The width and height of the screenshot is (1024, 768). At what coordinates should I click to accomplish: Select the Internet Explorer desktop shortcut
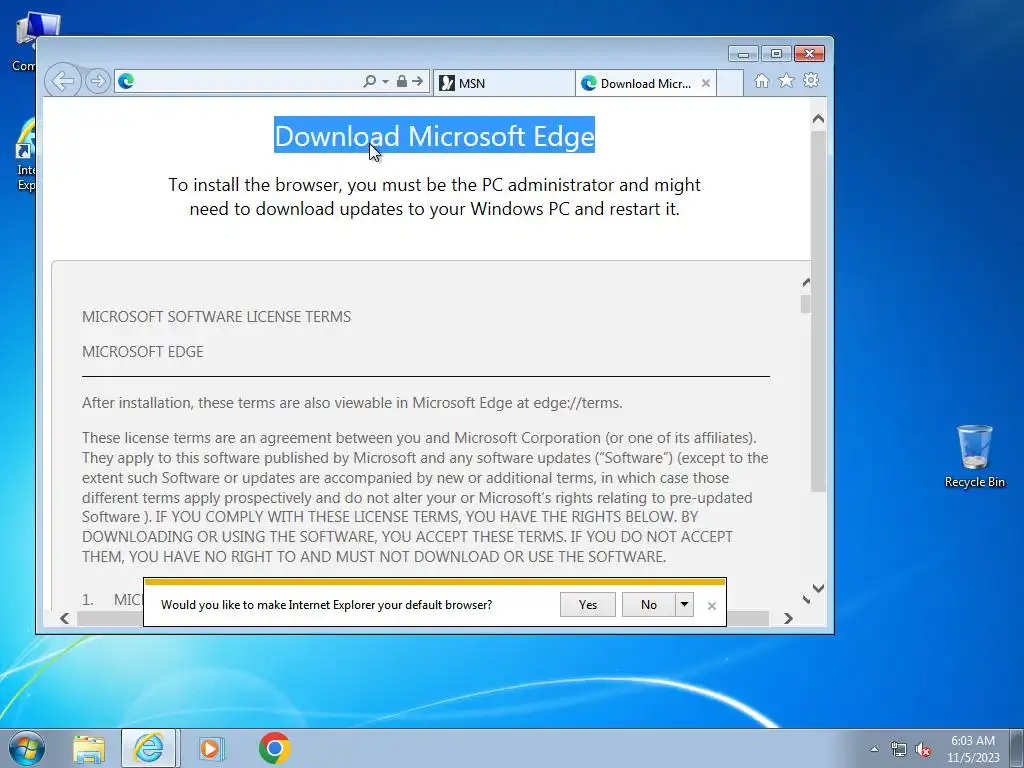tap(26, 155)
